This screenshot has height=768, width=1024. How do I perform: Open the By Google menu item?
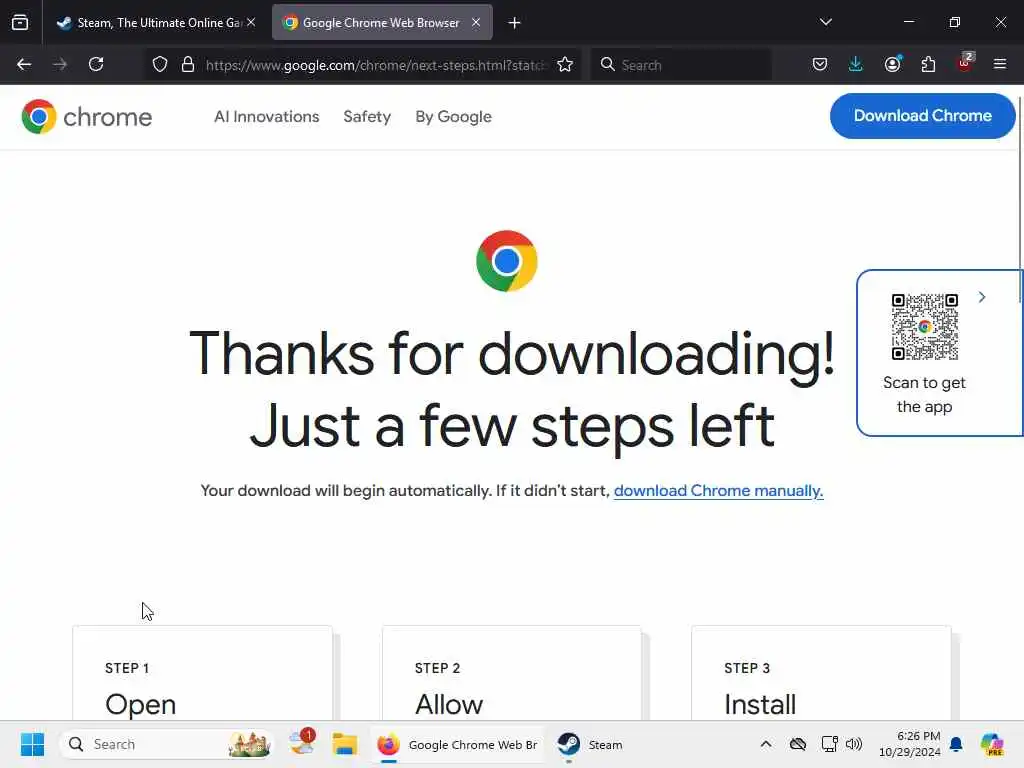454,117
